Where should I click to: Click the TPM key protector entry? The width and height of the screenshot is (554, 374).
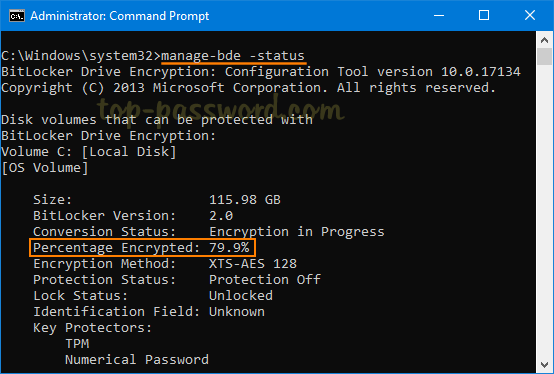tap(77, 344)
